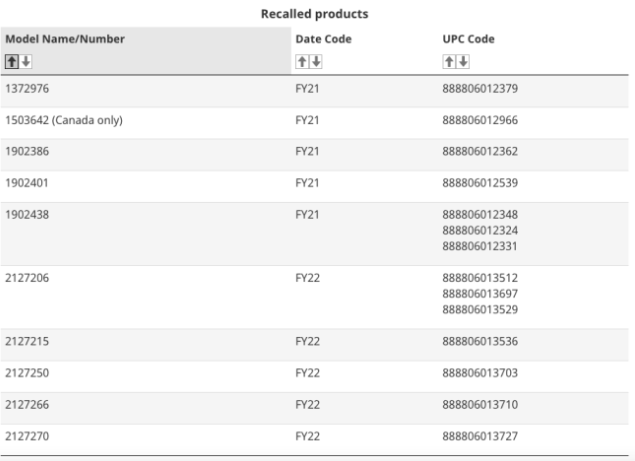Click UPC code 888806013703
Image resolution: width=635 pixels, height=461 pixels.
[x=480, y=373]
